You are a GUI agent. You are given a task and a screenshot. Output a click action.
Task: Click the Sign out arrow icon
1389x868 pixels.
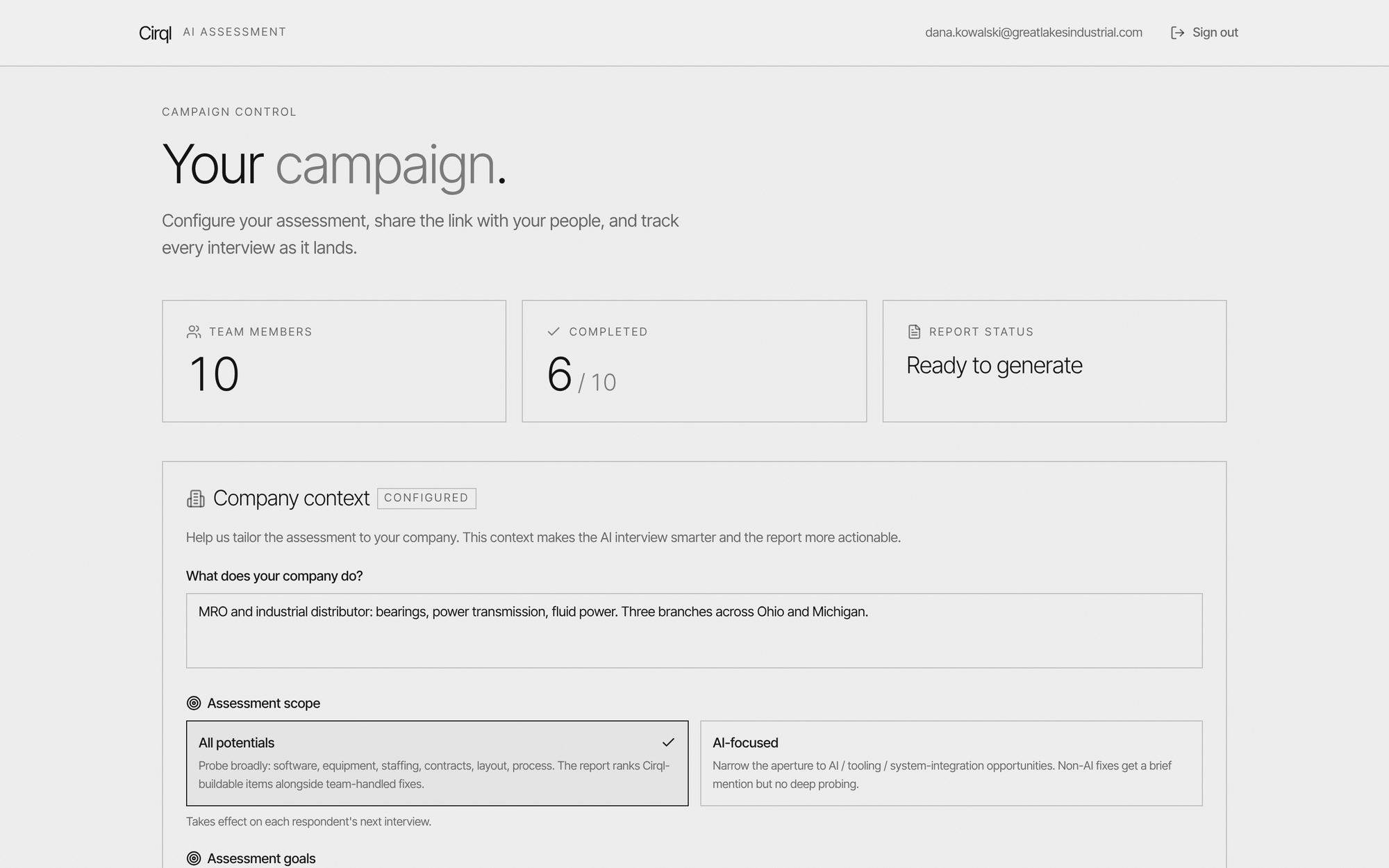(x=1177, y=33)
